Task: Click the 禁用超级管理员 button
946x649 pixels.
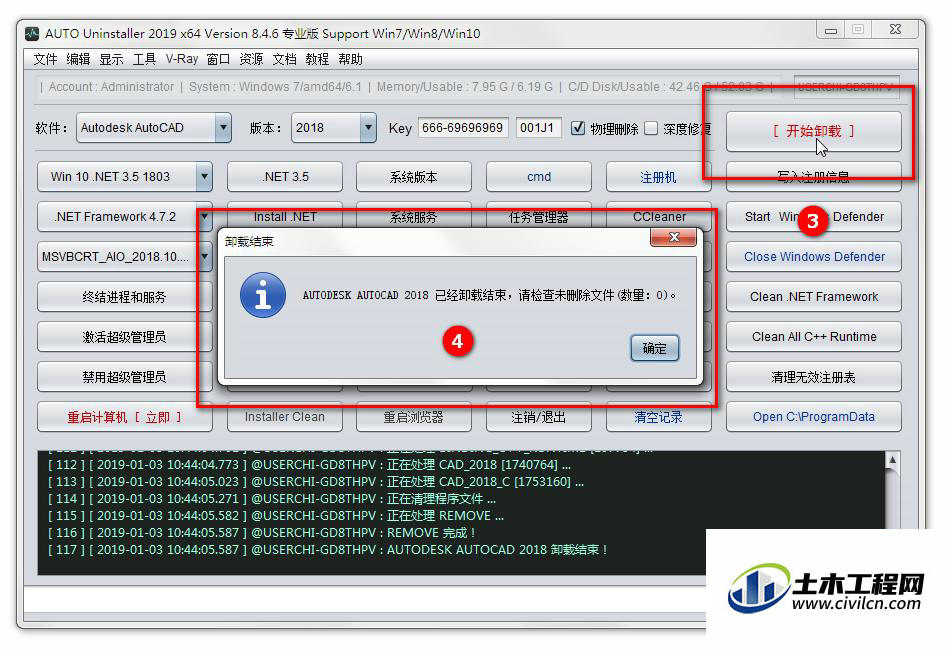Action: [x=124, y=377]
